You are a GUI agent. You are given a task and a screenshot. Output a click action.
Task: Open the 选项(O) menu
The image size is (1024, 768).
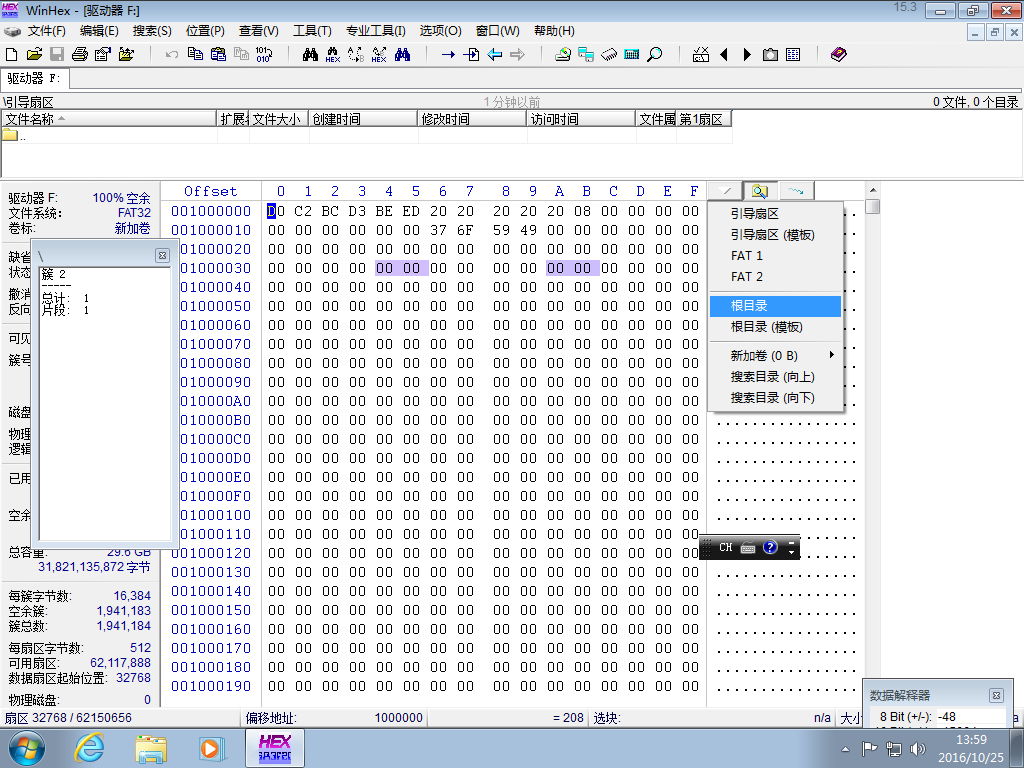pyautogui.click(x=440, y=31)
